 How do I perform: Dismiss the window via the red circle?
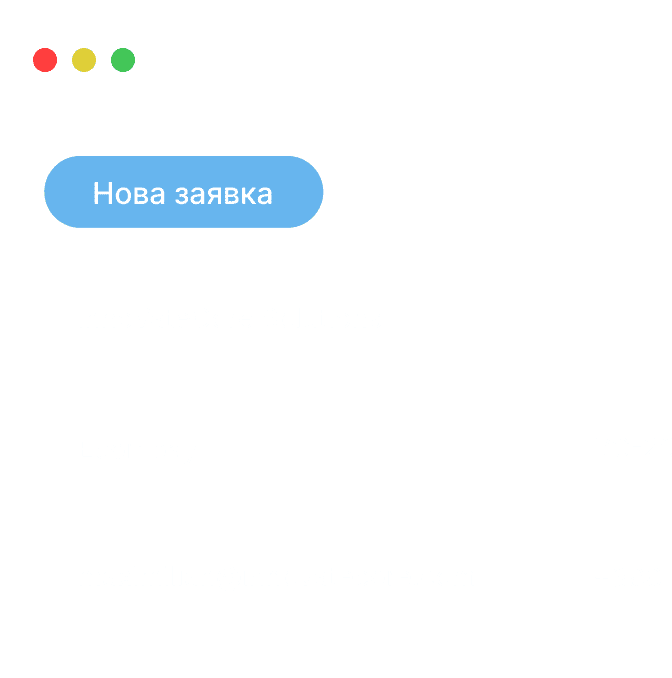pyautogui.click(x=45, y=60)
